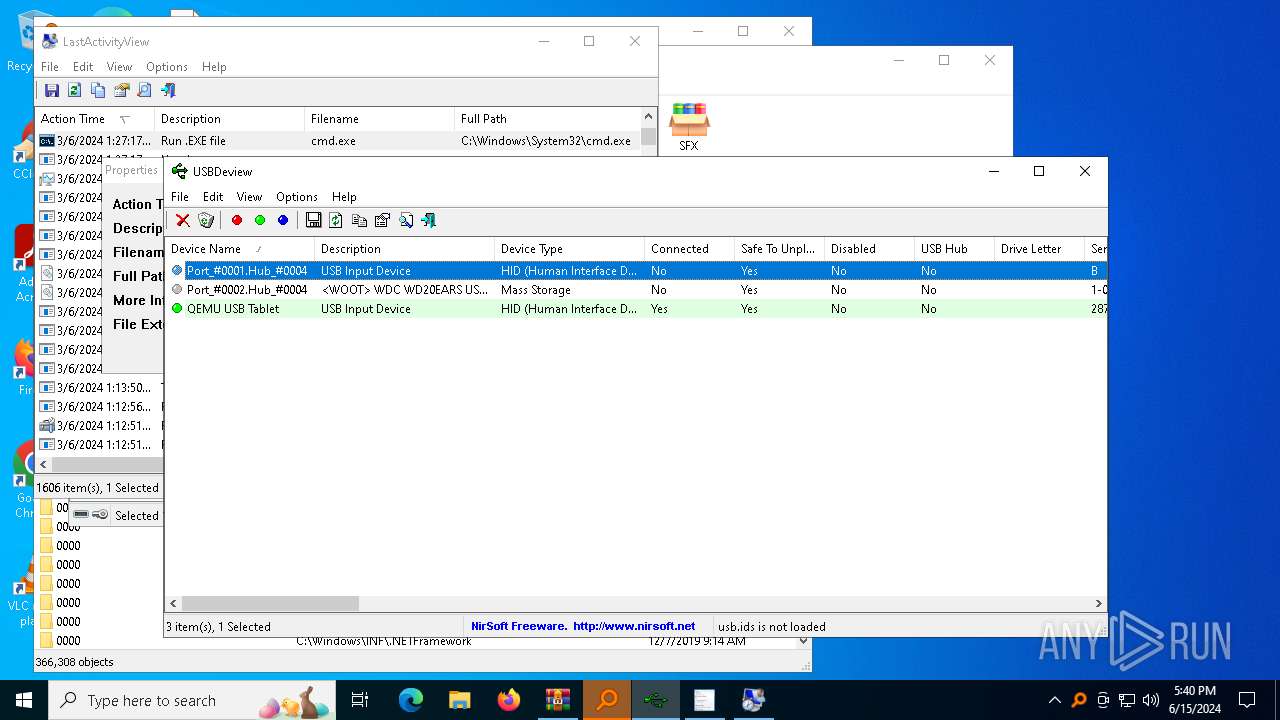Open the NirSoft website link in status bar

pos(634,626)
